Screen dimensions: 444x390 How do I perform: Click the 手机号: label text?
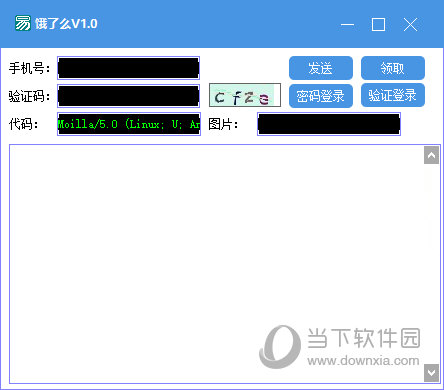[29, 68]
